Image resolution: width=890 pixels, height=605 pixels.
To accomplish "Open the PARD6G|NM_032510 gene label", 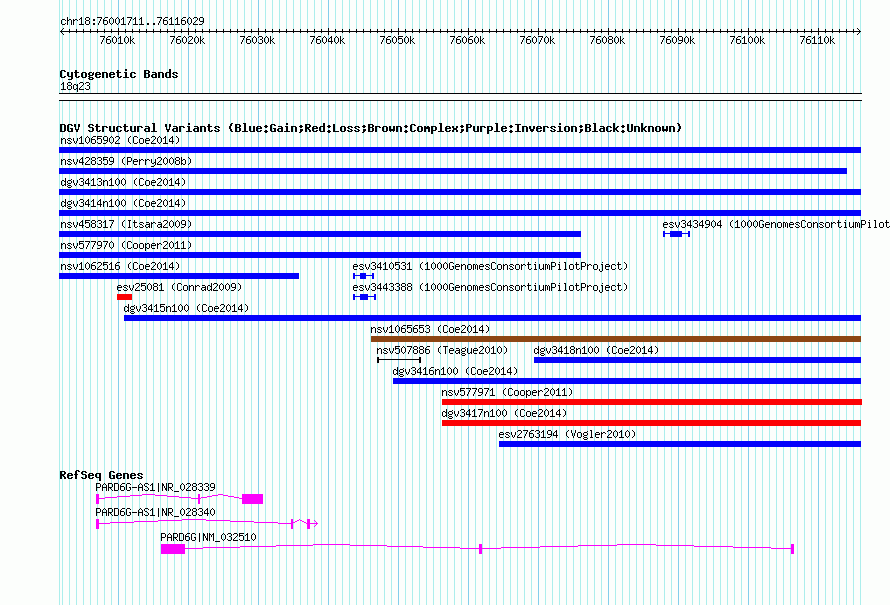I will click(208, 537).
